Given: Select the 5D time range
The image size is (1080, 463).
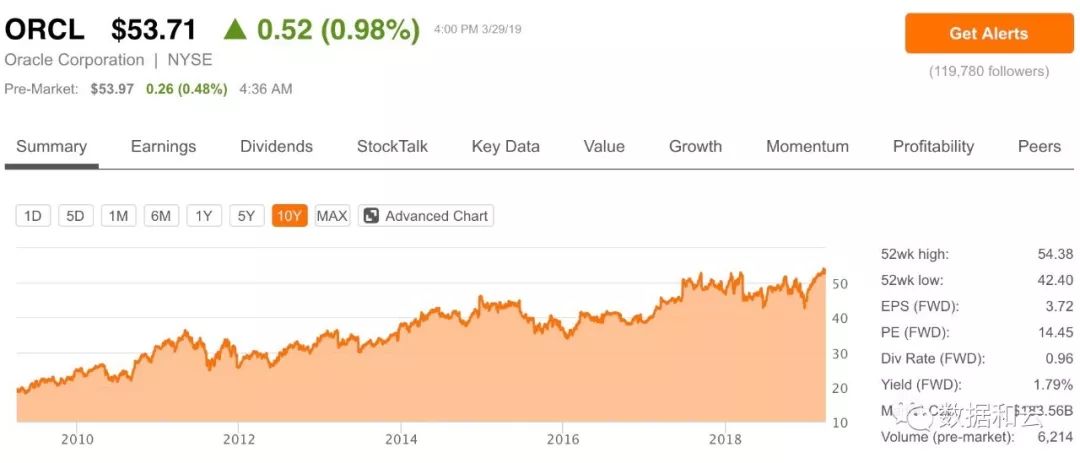Looking at the screenshot, I should click(x=75, y=216).
